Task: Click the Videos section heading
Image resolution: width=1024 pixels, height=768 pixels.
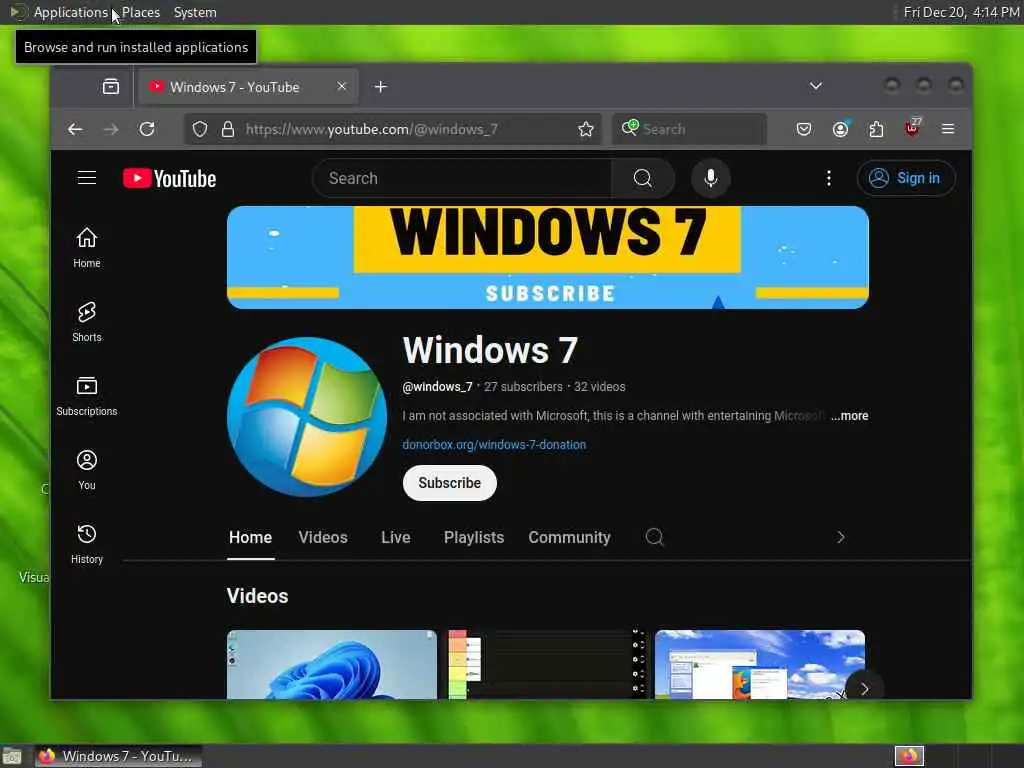Action: click(x=257, y=596)
